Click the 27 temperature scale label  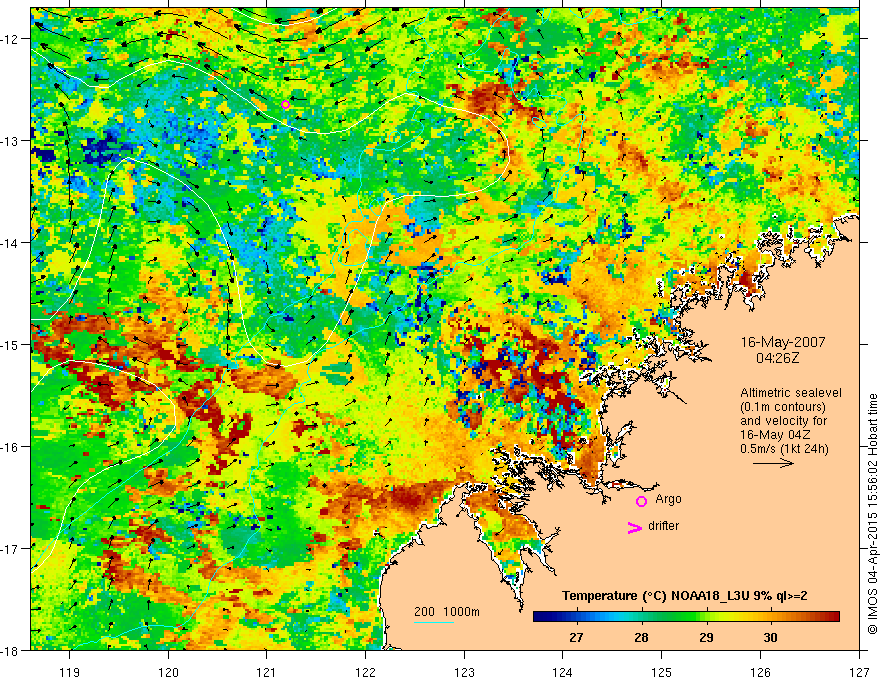point(576,637)
